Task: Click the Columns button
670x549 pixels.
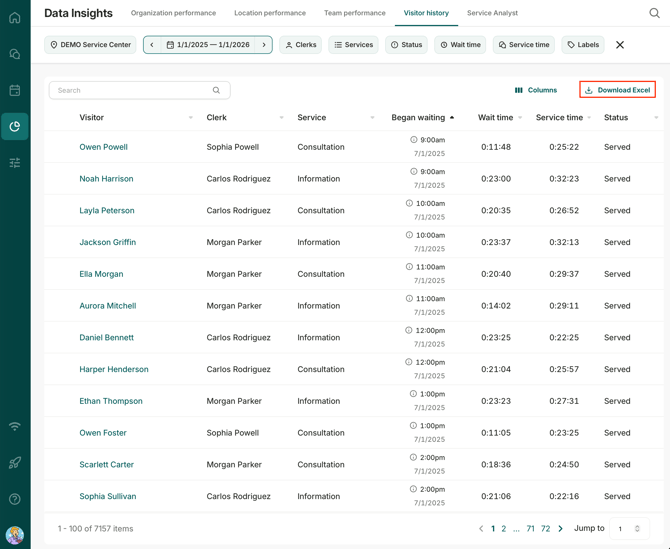Action: (x=536, y=90)
